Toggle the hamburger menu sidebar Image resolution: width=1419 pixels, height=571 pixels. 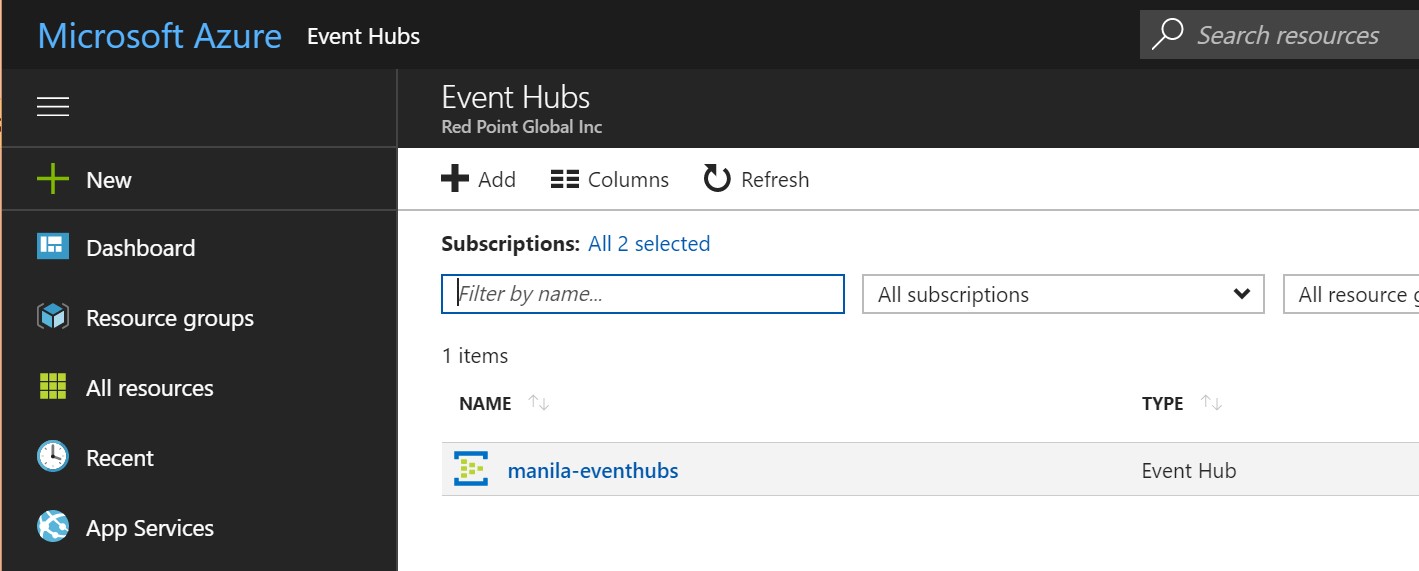[53, 107]
